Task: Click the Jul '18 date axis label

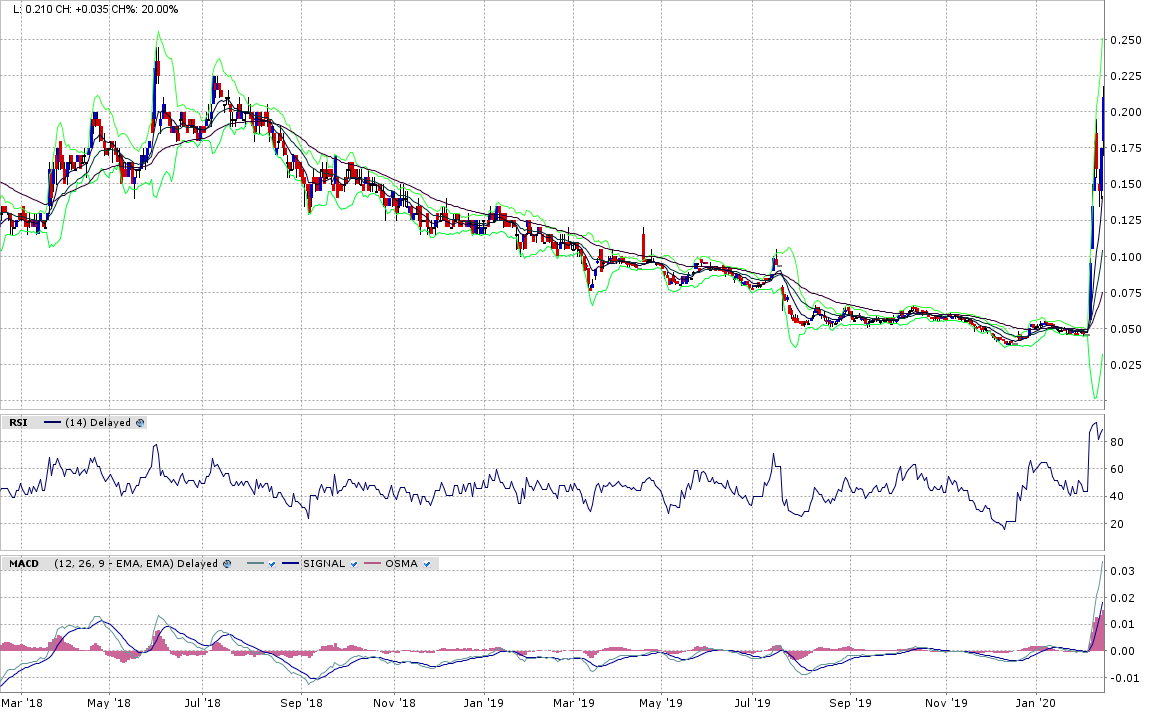Action: pos(202,703)
